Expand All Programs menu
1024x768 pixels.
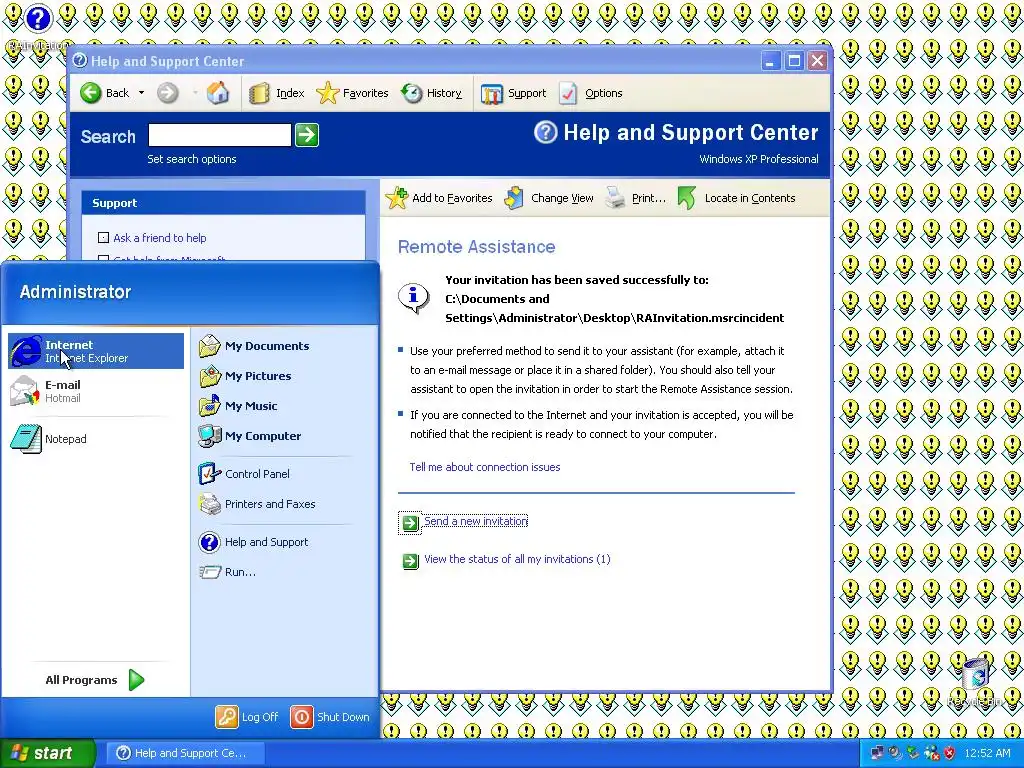(95, 680)
